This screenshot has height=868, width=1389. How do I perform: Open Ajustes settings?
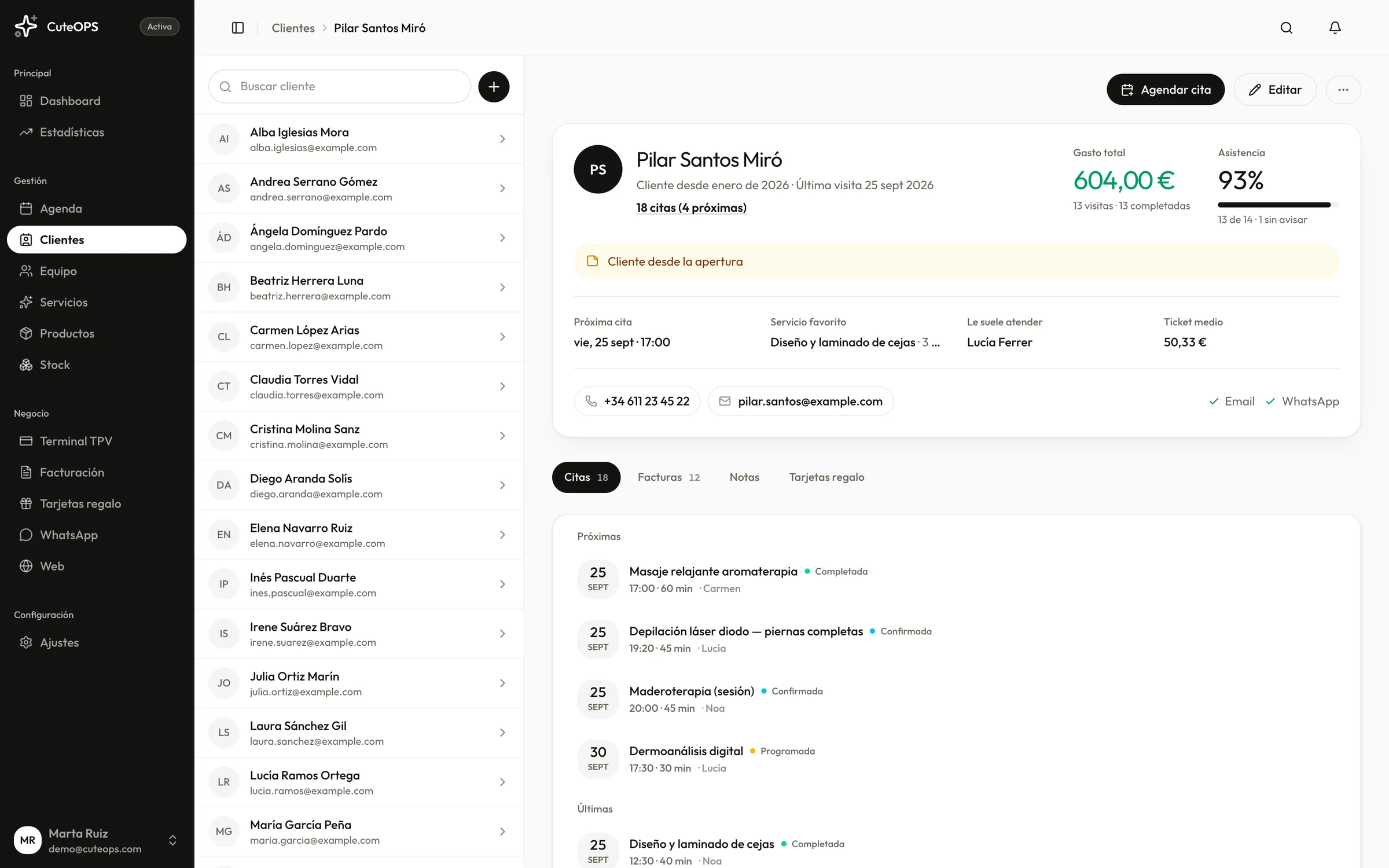coord(97,642)
